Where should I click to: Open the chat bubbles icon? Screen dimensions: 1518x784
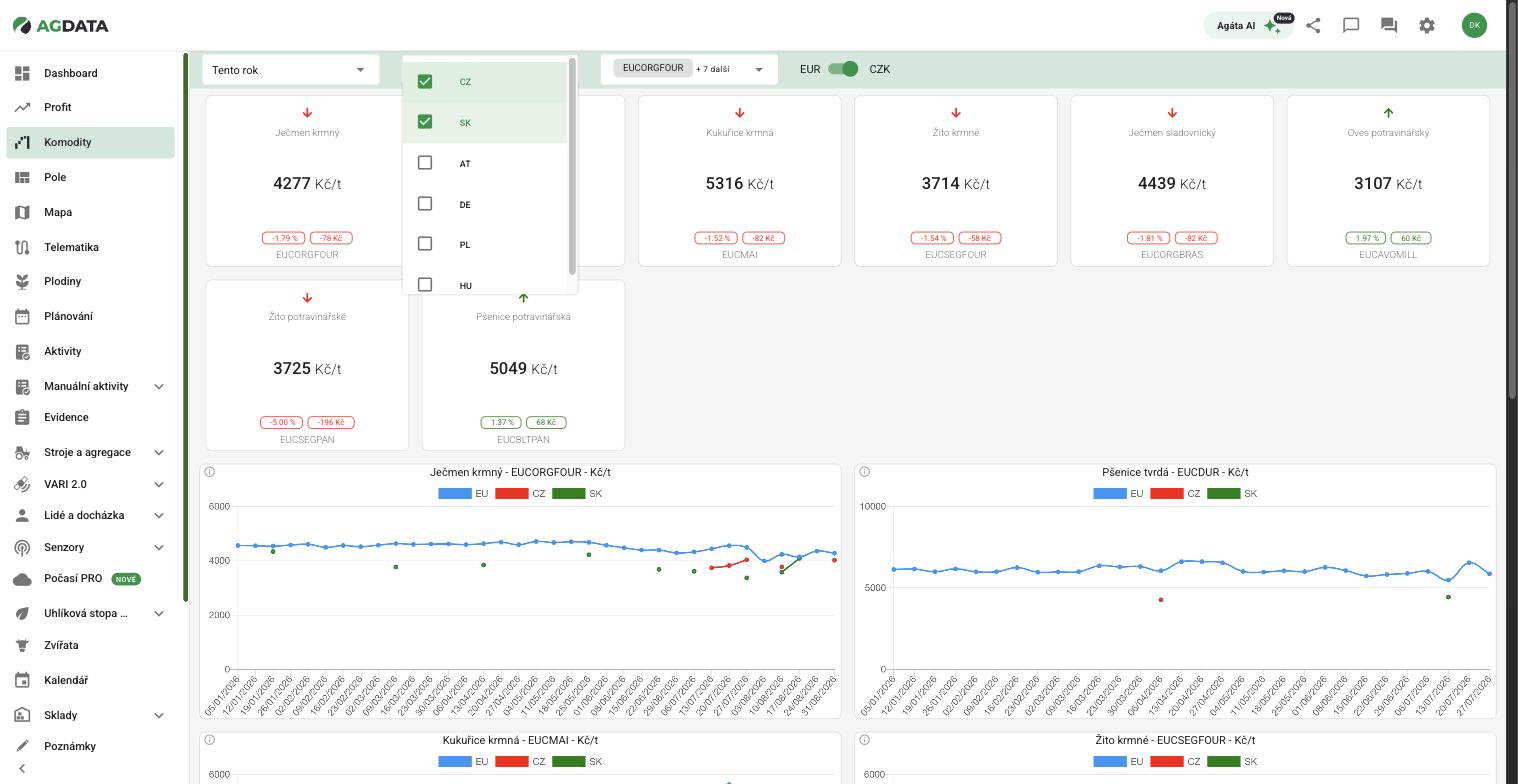tap(1389, 26)
